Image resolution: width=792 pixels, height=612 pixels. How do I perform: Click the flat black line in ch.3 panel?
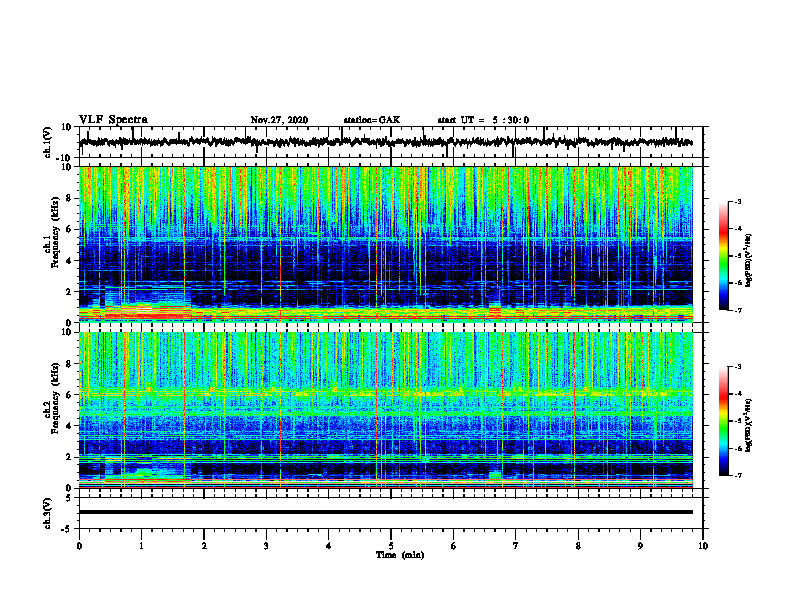click(x=386, y=512)
